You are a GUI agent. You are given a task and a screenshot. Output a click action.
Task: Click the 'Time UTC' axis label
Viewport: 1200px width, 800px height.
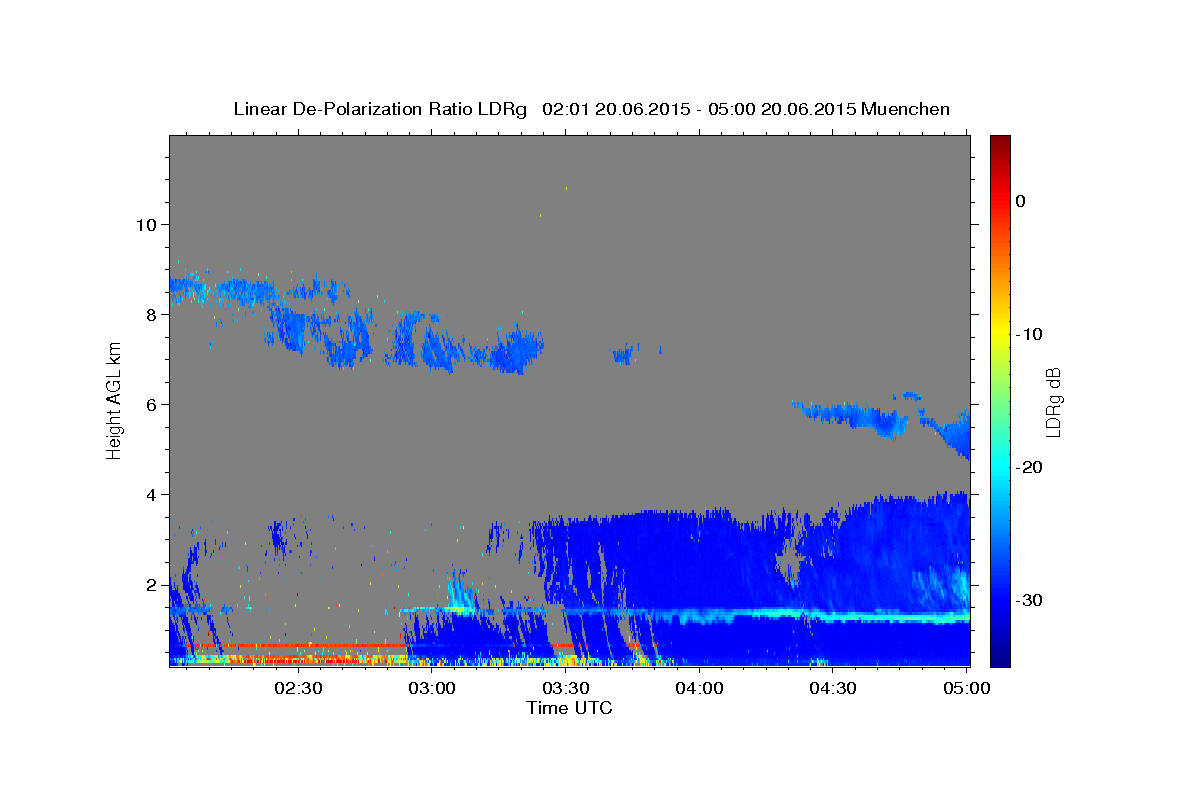click(x=569, y=708)
